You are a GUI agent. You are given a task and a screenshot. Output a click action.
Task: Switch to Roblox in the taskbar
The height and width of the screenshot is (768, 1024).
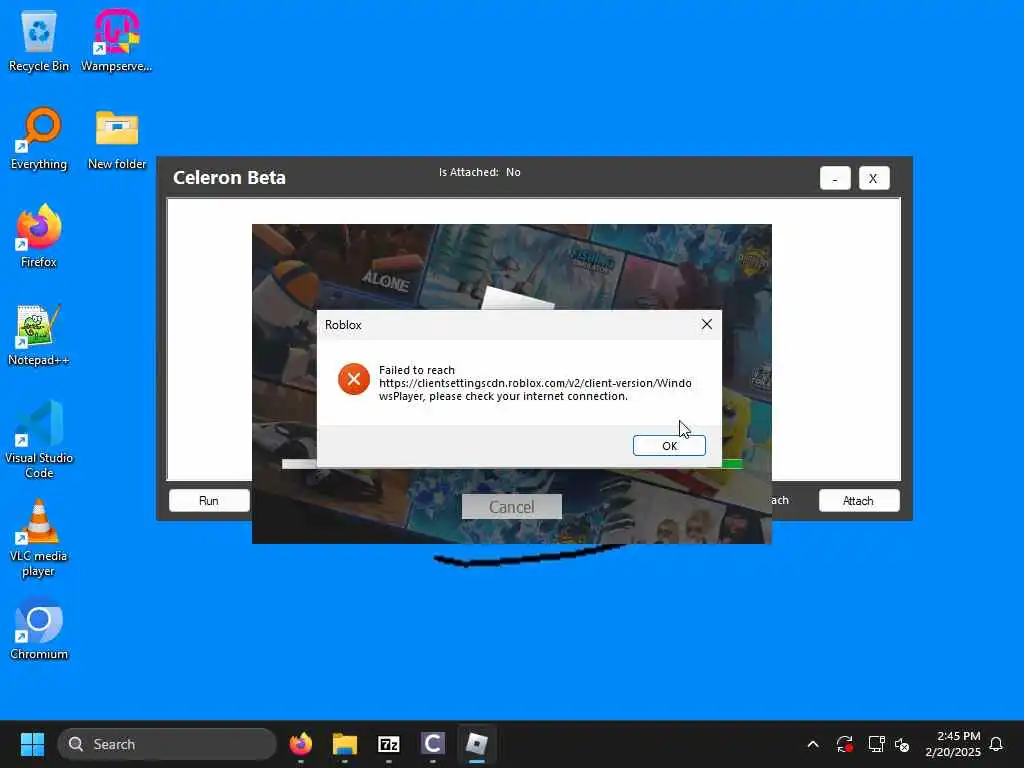(477, 744)
